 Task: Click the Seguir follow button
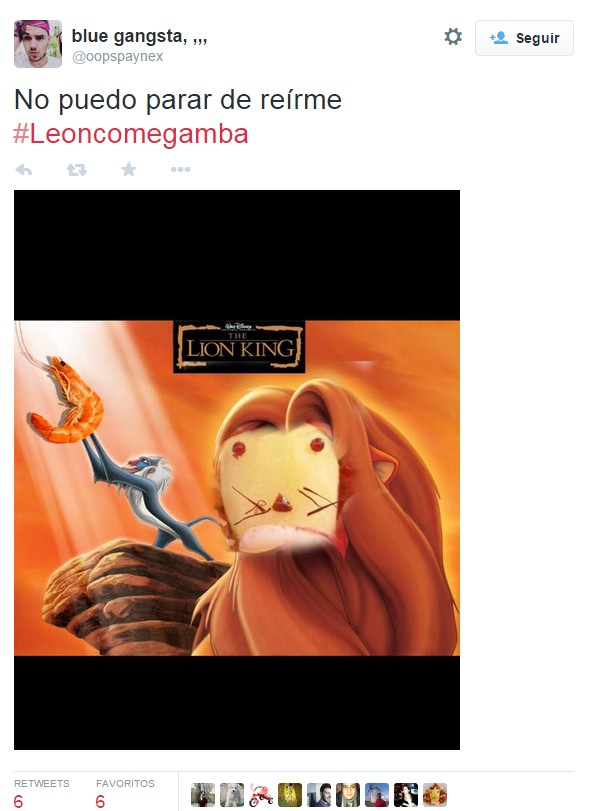524,38
